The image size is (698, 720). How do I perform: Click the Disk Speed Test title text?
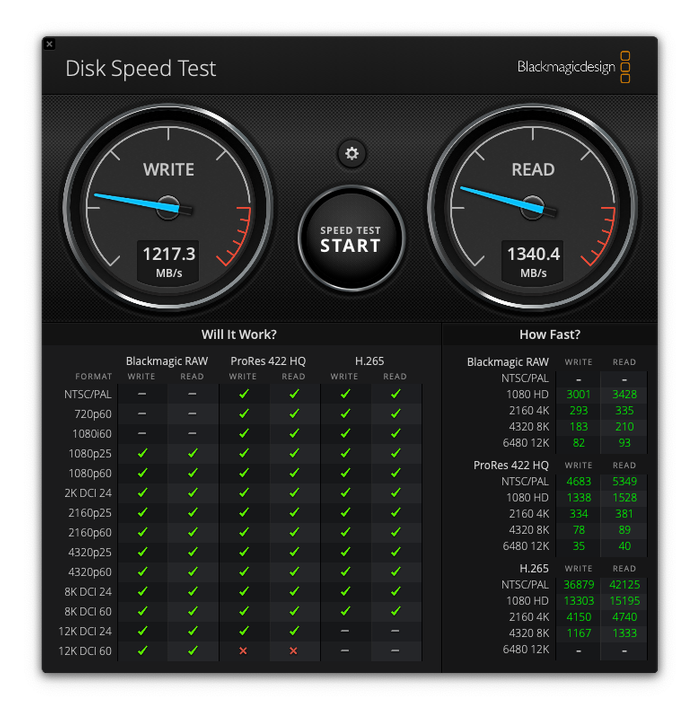pyautogui.click(x=141, y=68)
